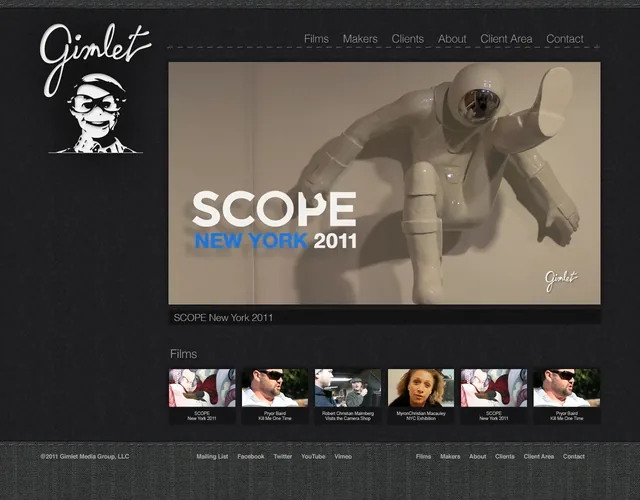Open the first SCOPE New York 2011 thumbnail

coord(202,396)
